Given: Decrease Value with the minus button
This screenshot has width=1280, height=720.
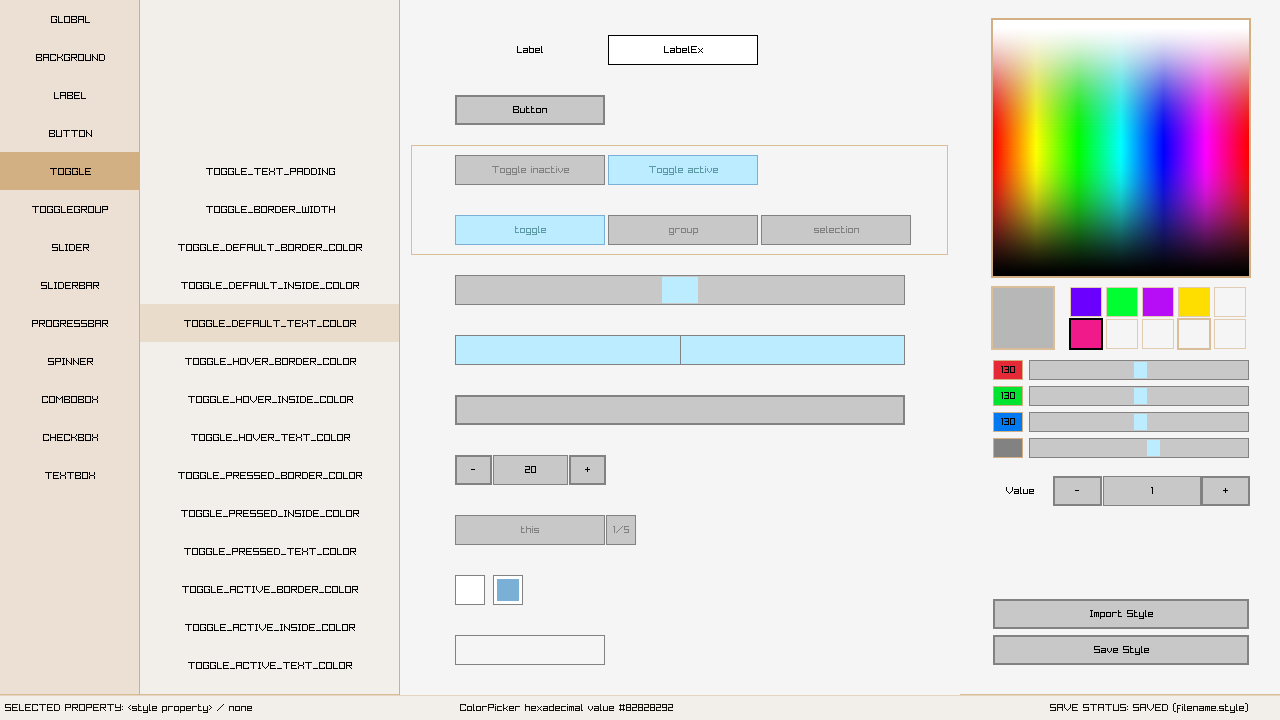Looking at the screenshot, I should pyautogui.click(x=1077, y=491).
